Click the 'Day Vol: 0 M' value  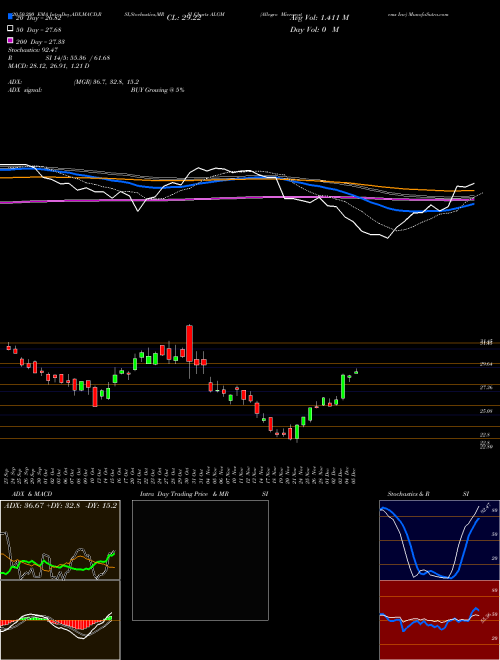(314, 30)
